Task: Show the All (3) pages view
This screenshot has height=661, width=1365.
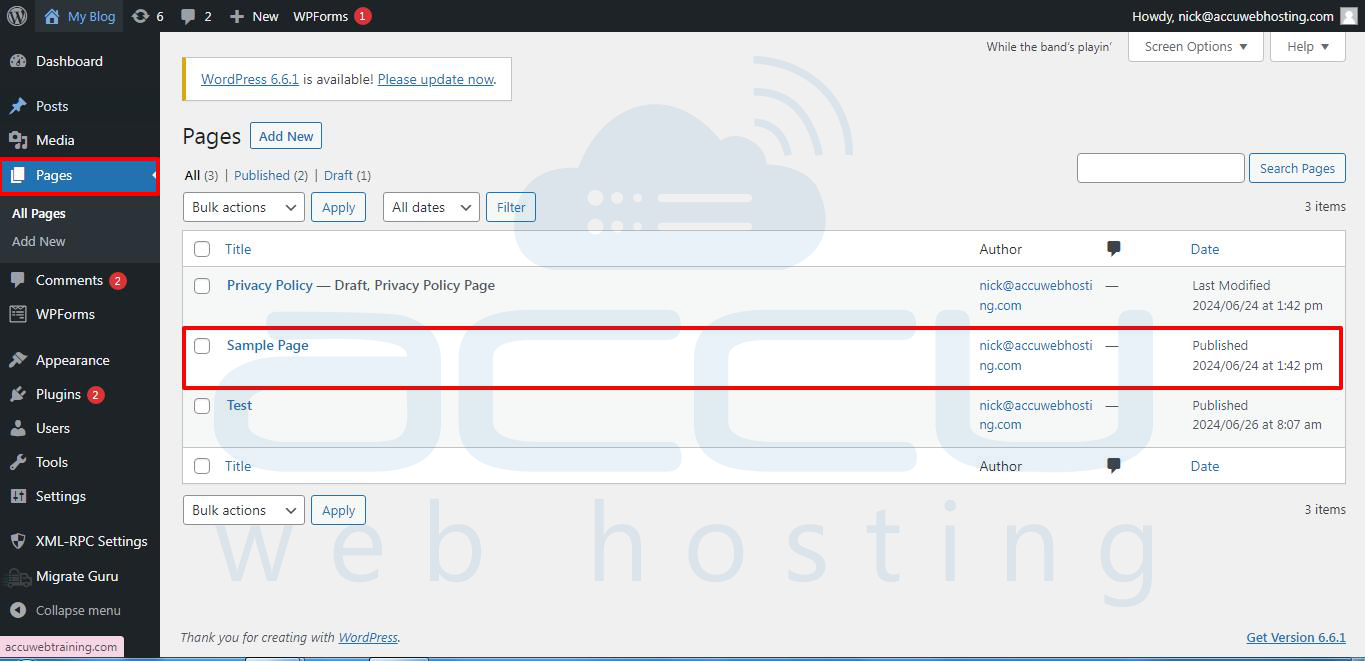Action: point(201,175)
